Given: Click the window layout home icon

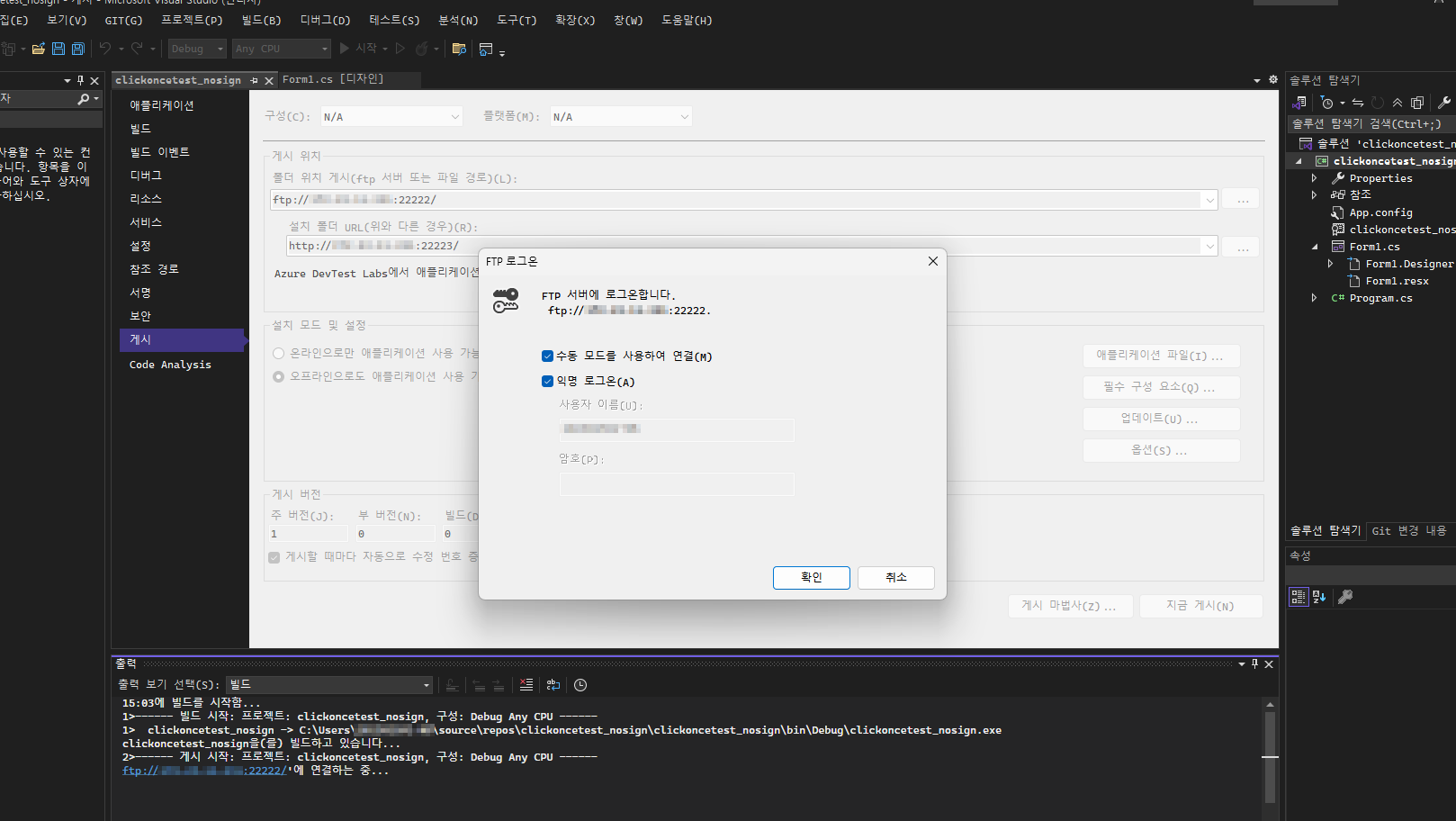Looking at the screenshot, I should click(486, 49).
